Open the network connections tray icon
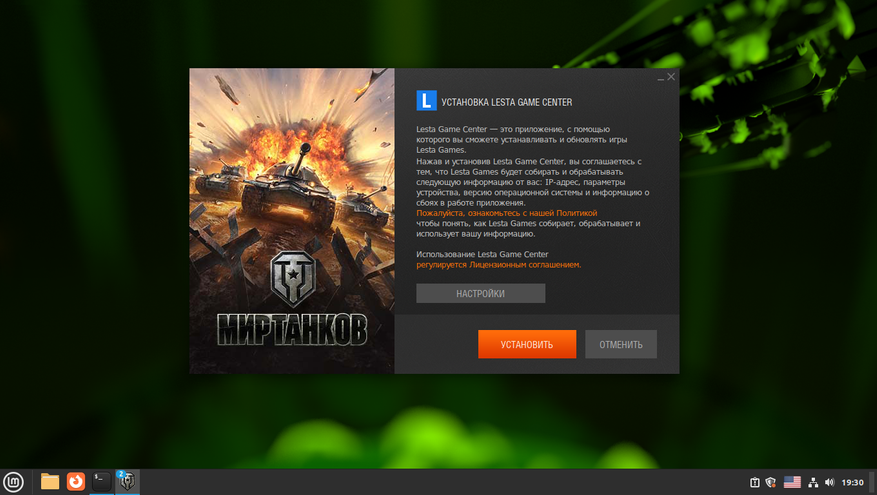 [x=813, y=482]
